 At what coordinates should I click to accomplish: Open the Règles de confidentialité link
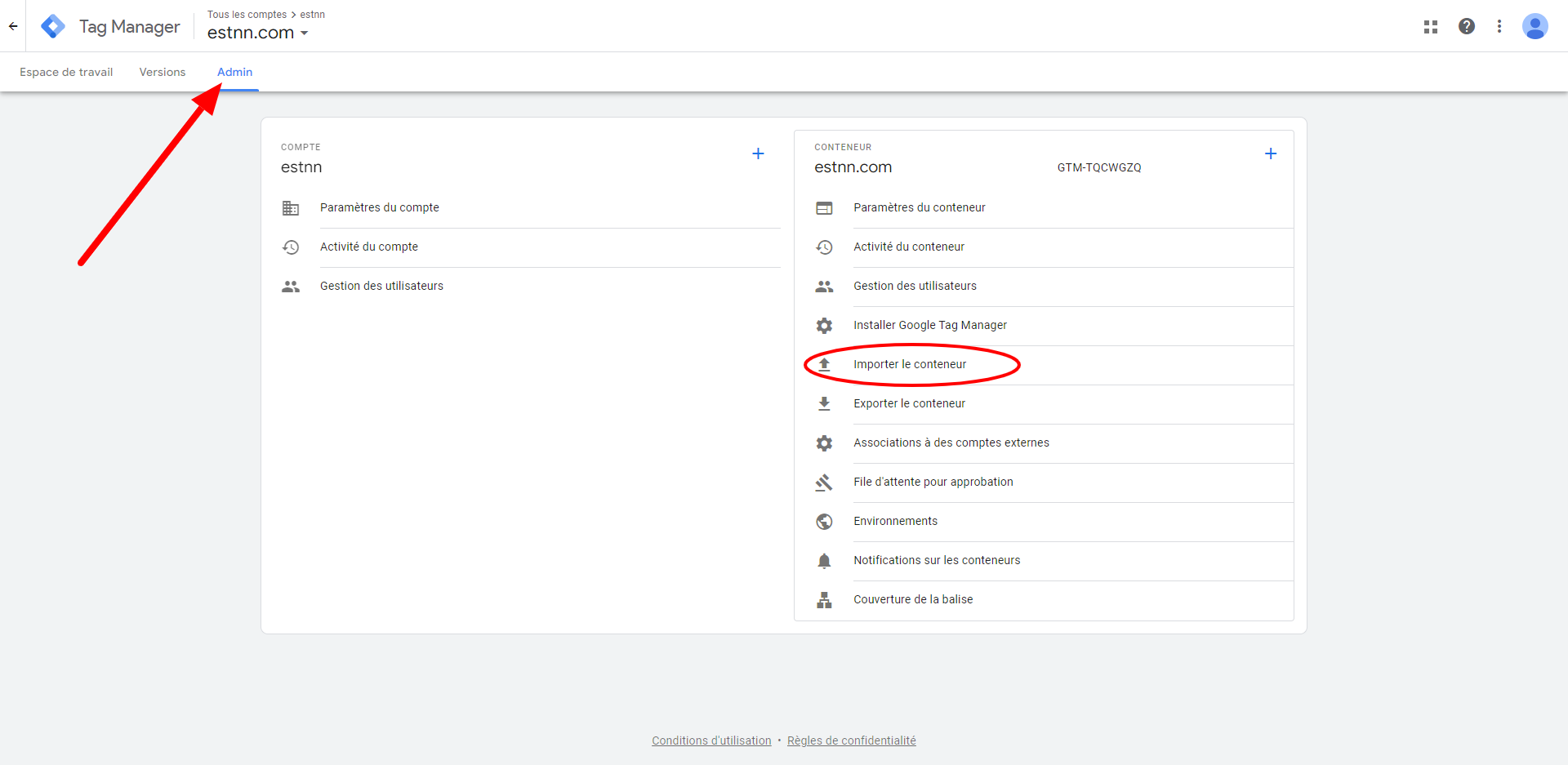(851, 741)
